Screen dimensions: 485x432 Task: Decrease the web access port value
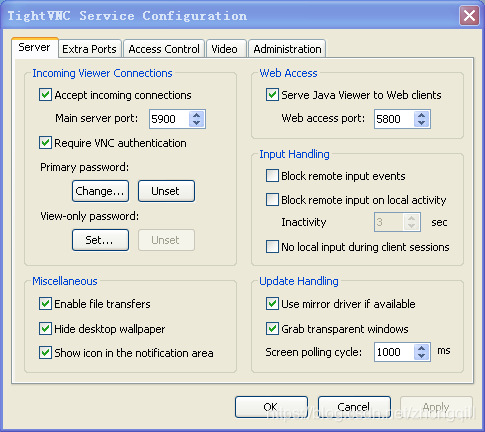(422, 123)
